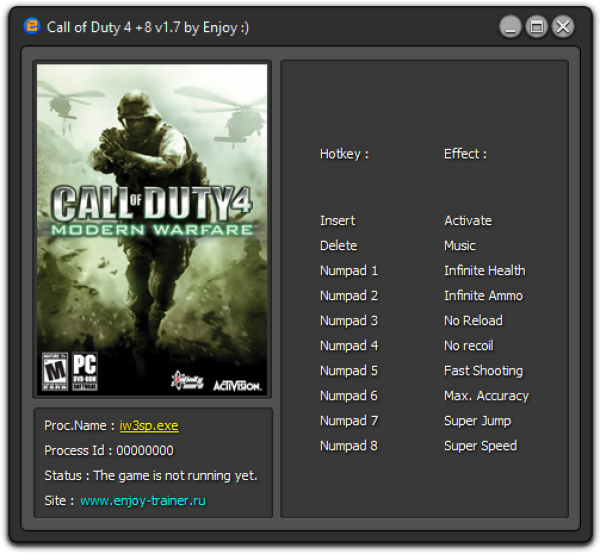Open the iw3sp.exe process name link
The image size is (600, 554).
click(x=149, y=425)
